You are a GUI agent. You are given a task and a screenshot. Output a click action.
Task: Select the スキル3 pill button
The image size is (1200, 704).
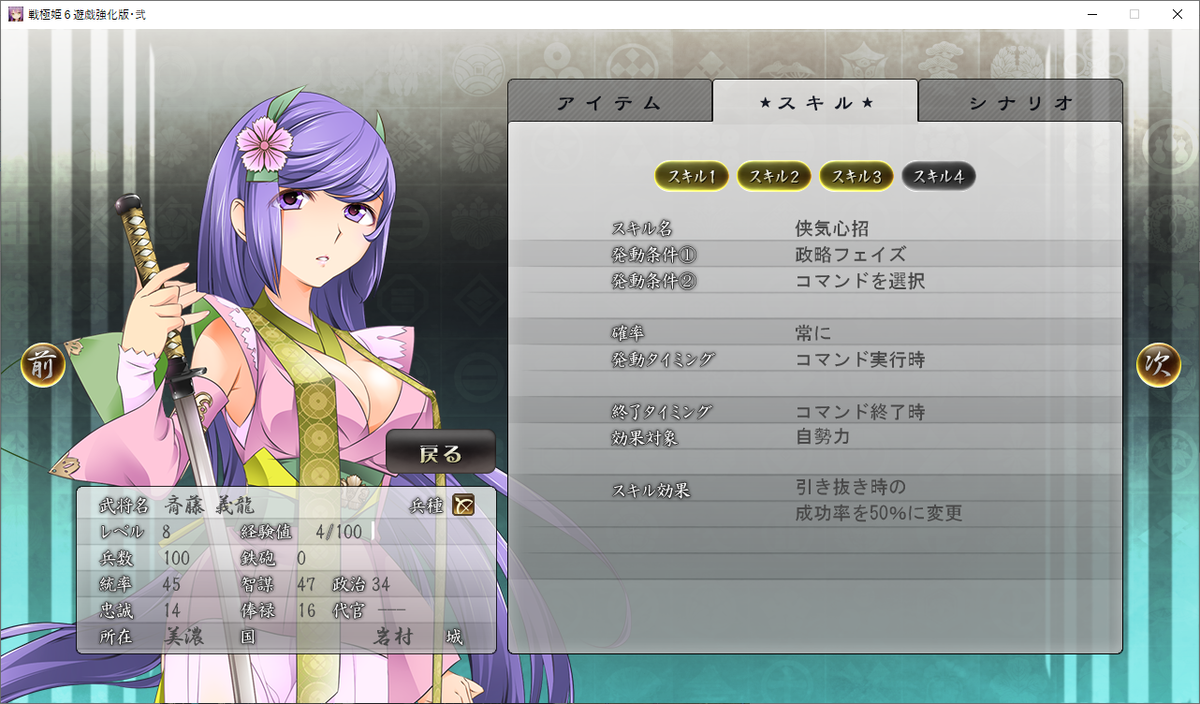point(856,176)
